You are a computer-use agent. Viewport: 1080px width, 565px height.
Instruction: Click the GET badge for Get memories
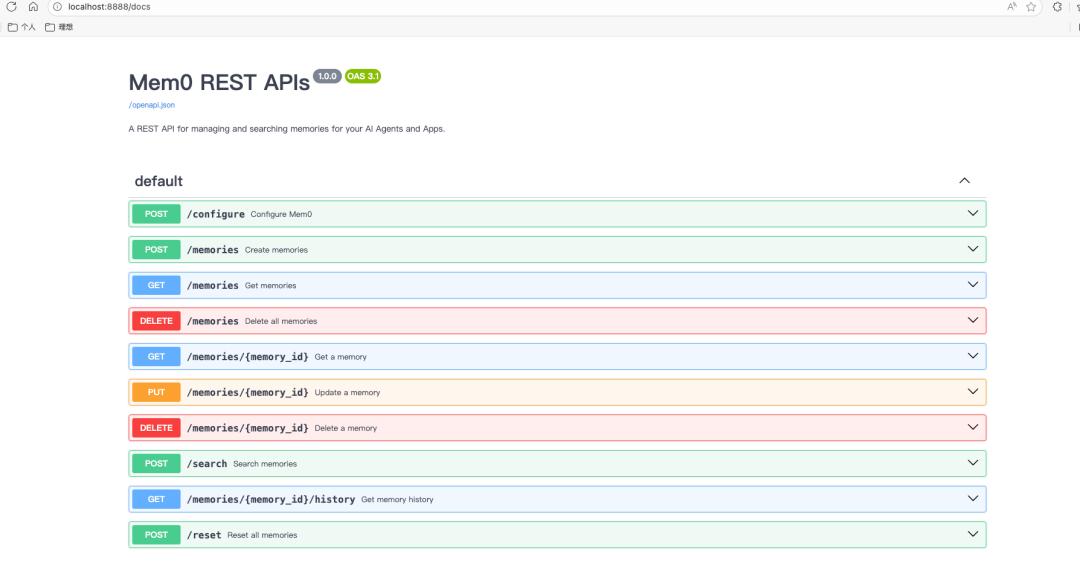156,285
